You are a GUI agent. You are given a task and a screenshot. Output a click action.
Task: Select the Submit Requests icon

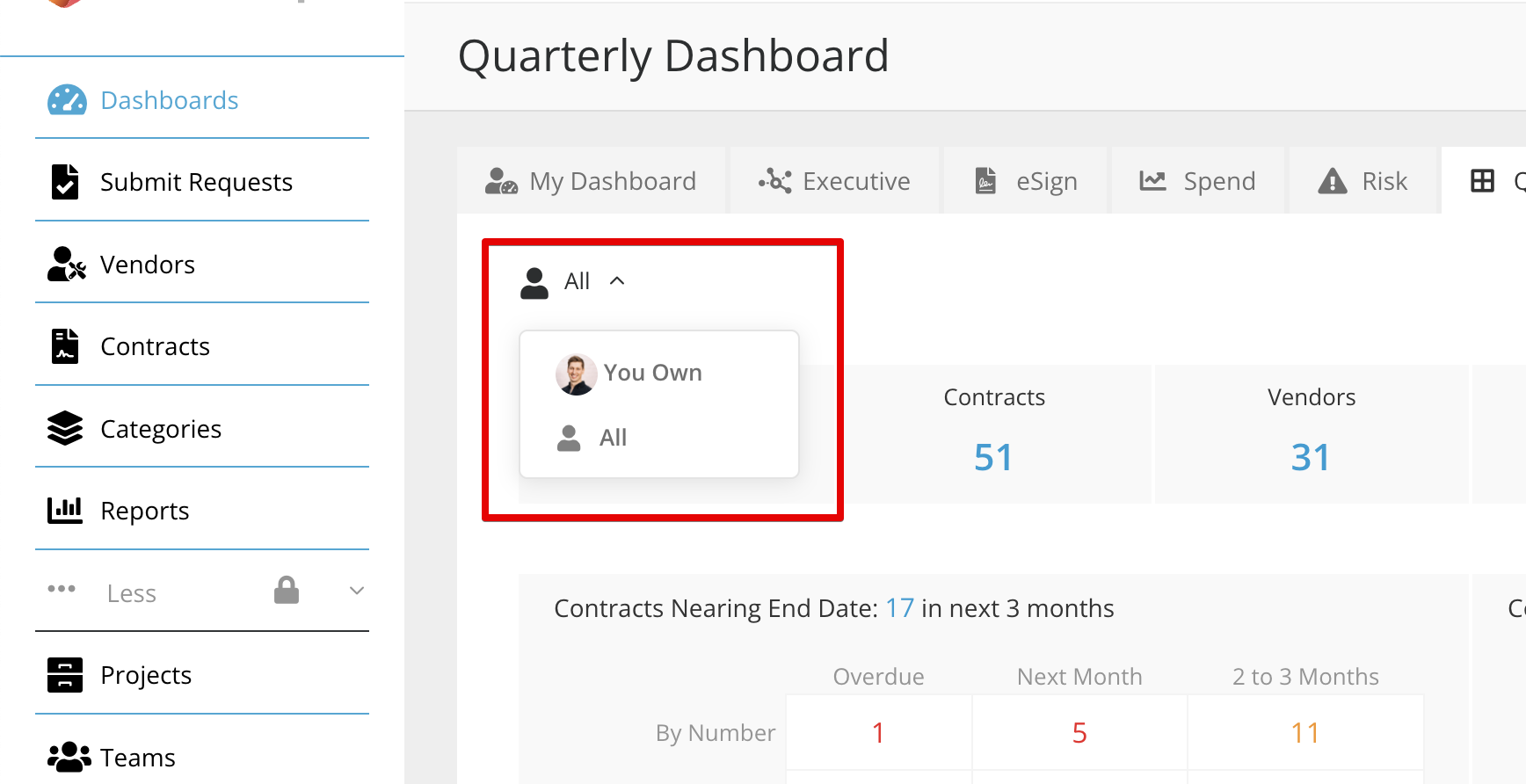pos(65,182)
